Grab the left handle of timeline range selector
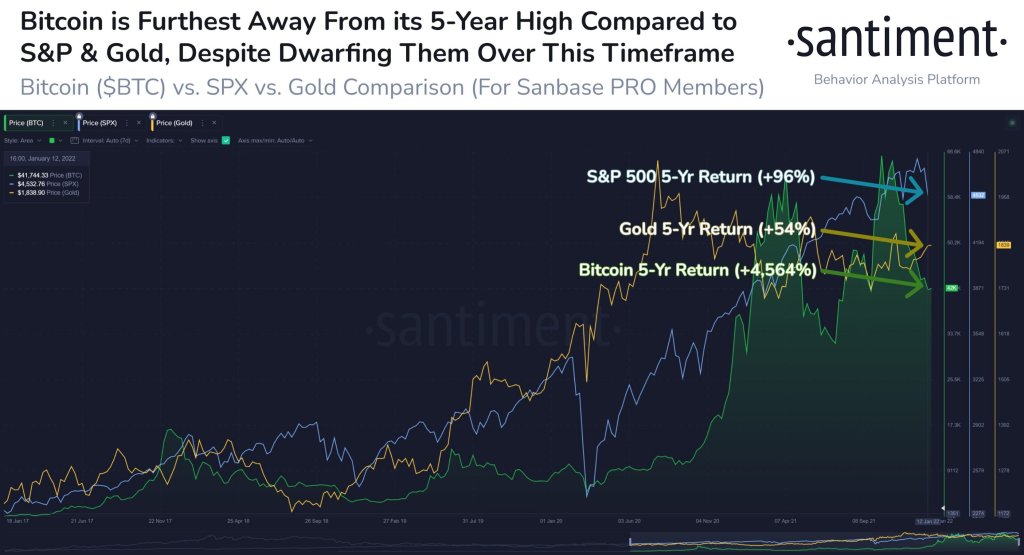 pos(630,543)
